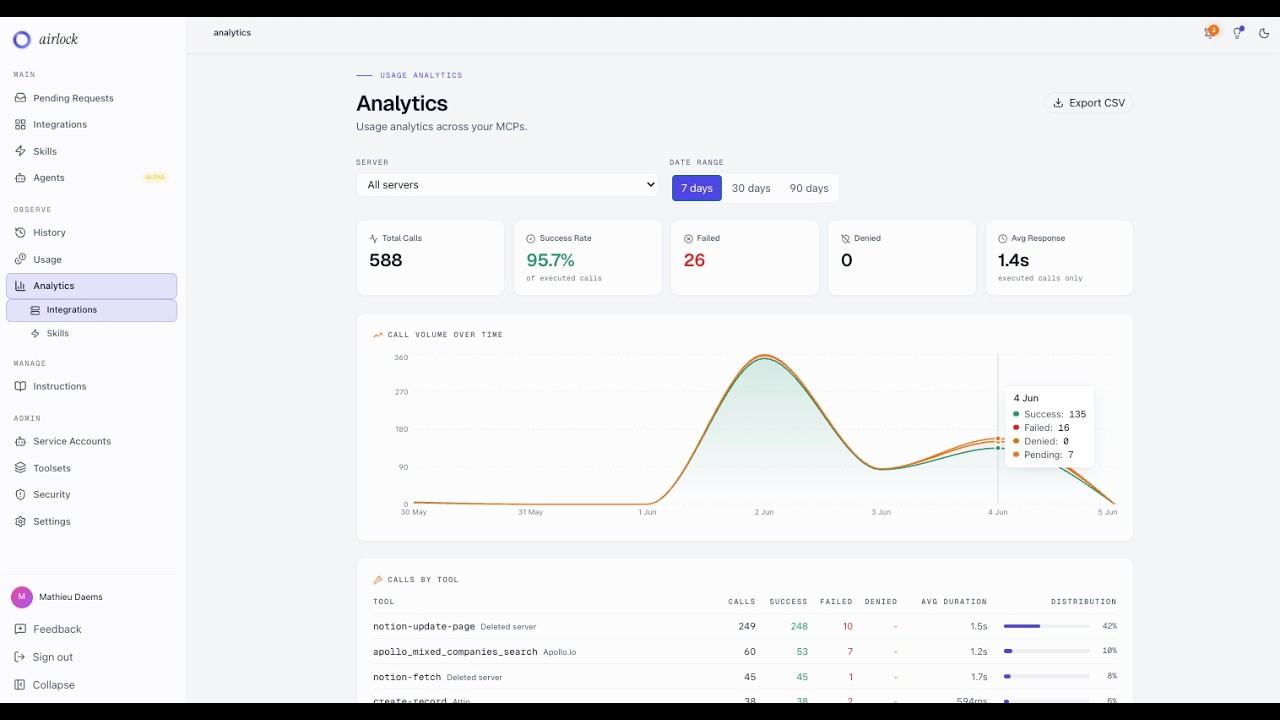Open the All servers dropdown
This screenshot has width=1280, height=720.
(x=508, y=185)
